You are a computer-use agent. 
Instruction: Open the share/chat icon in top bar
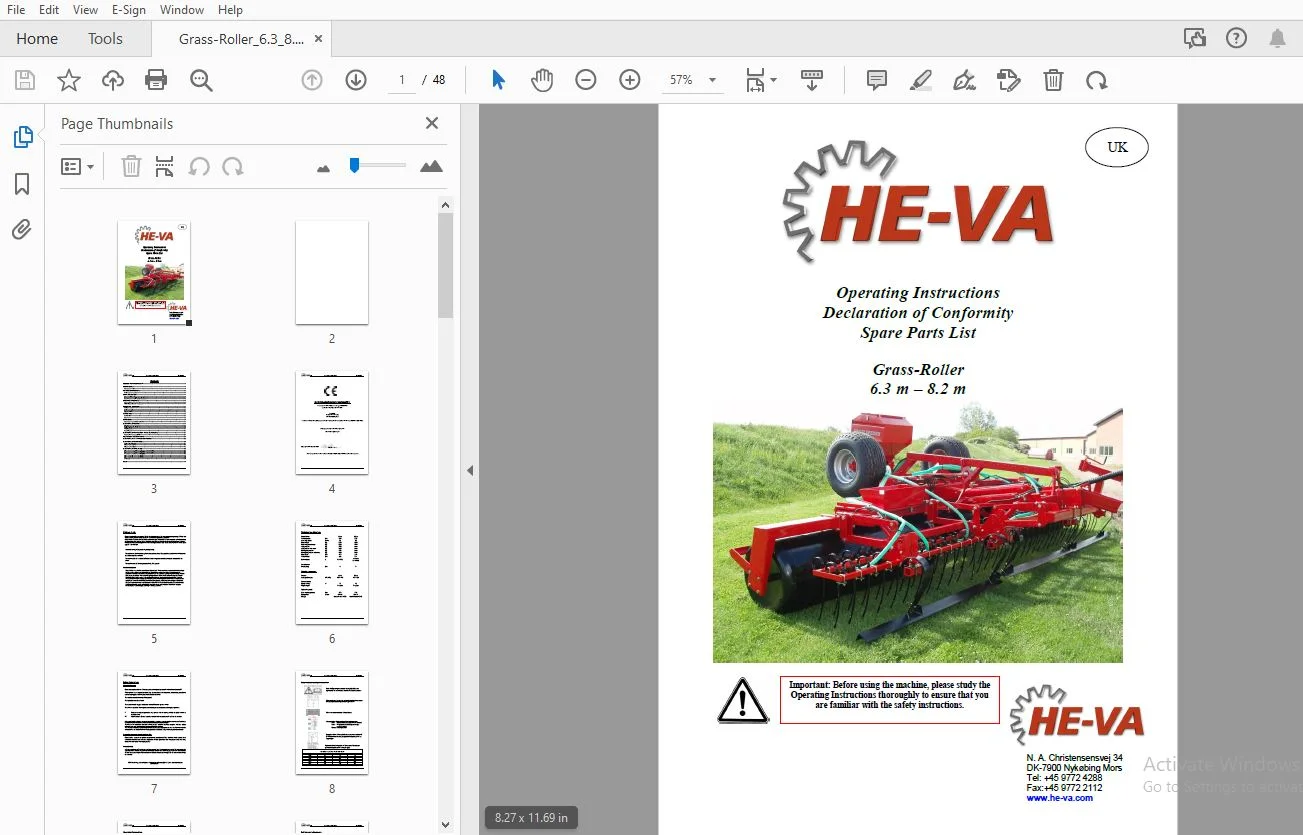[x=1194, y=39]
